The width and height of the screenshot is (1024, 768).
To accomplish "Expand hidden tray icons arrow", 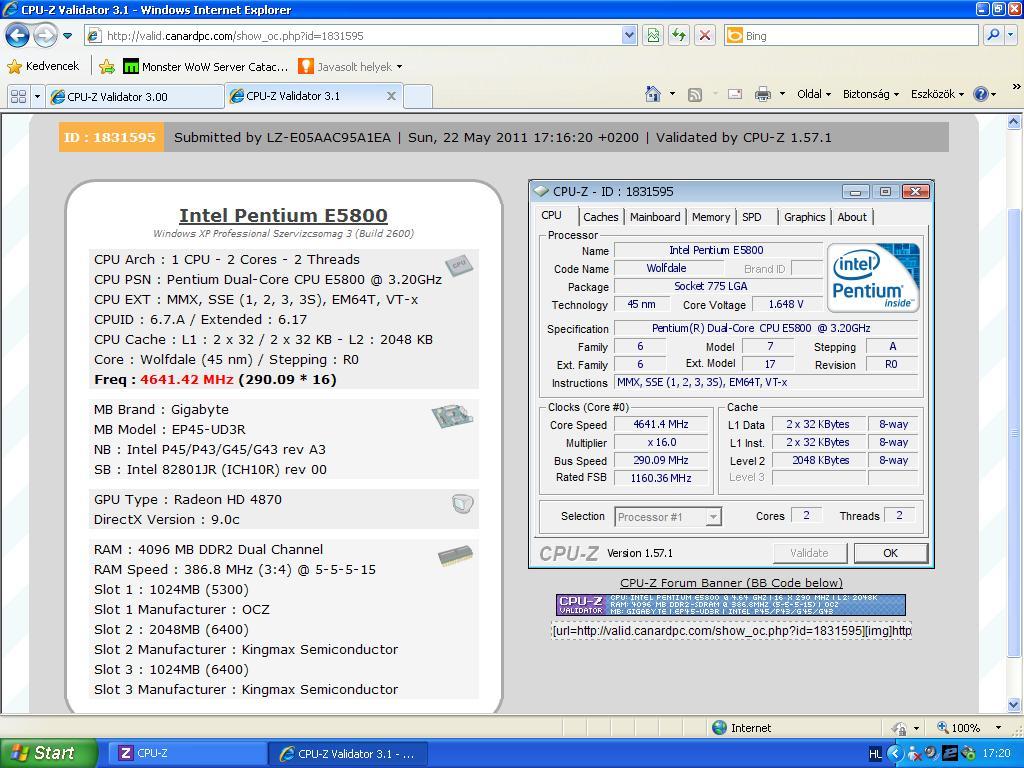I will coord(895,754).
